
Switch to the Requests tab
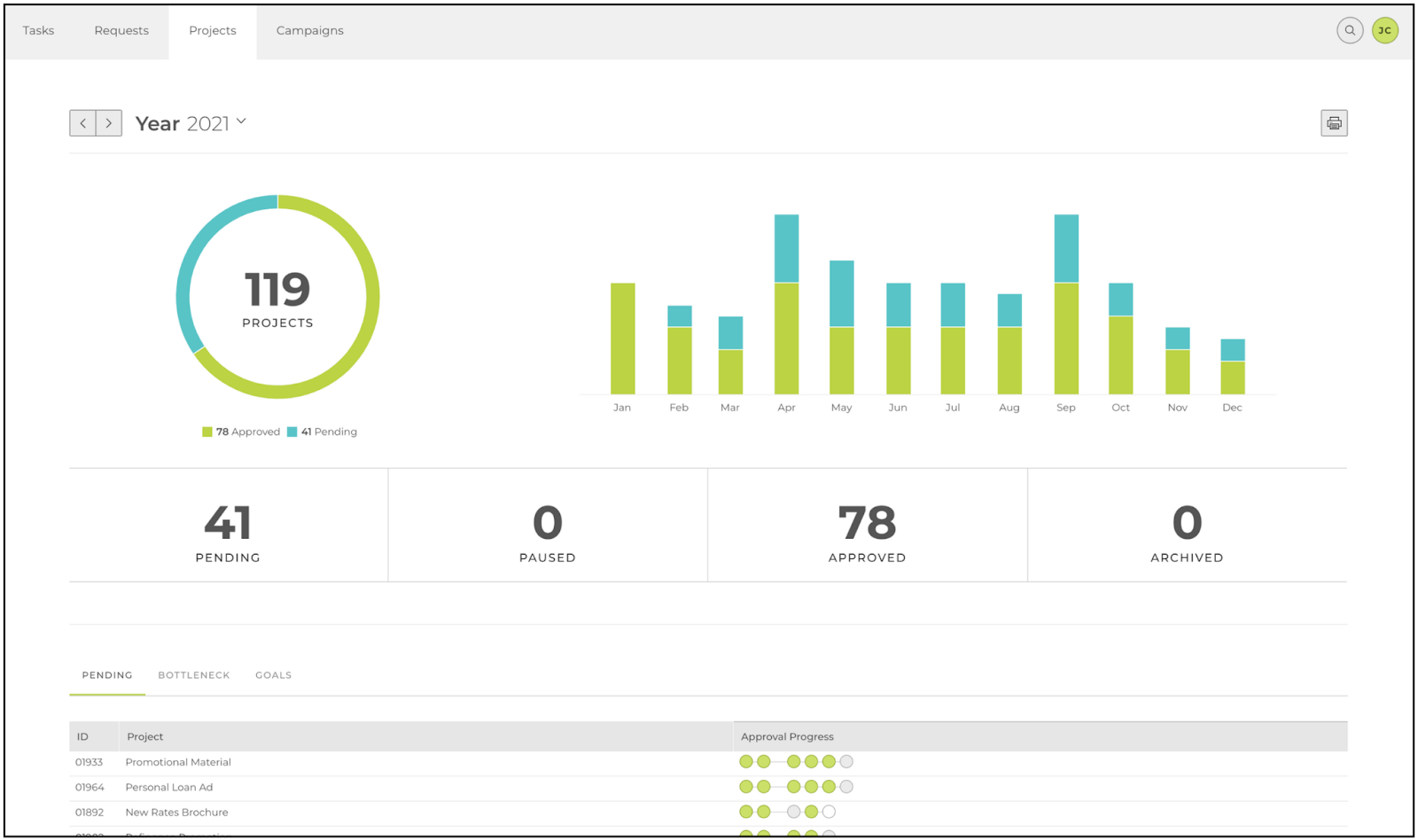click(x=121, y=30)
